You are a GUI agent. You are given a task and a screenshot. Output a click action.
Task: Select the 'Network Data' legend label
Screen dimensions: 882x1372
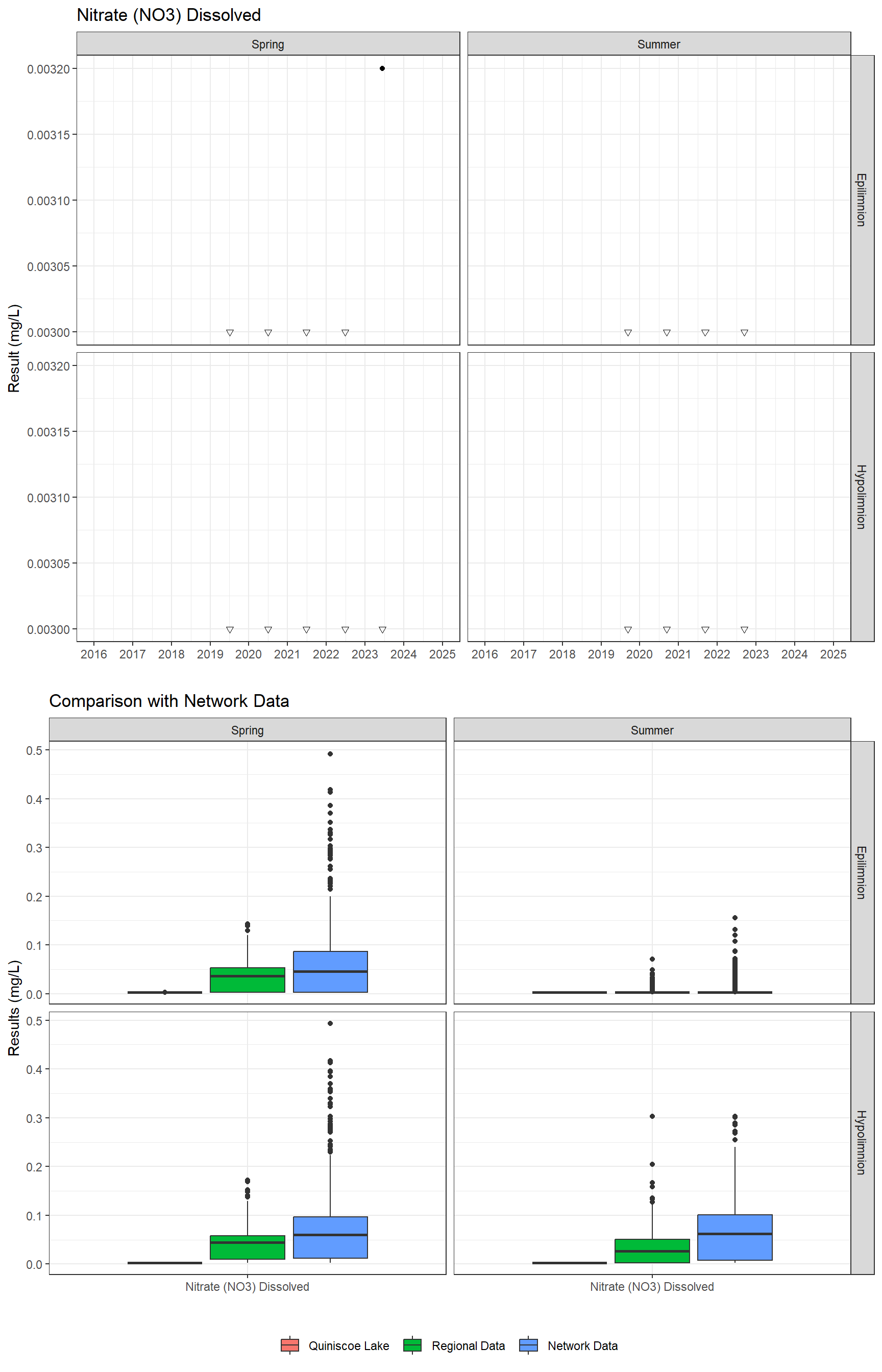pos(582,1345)
